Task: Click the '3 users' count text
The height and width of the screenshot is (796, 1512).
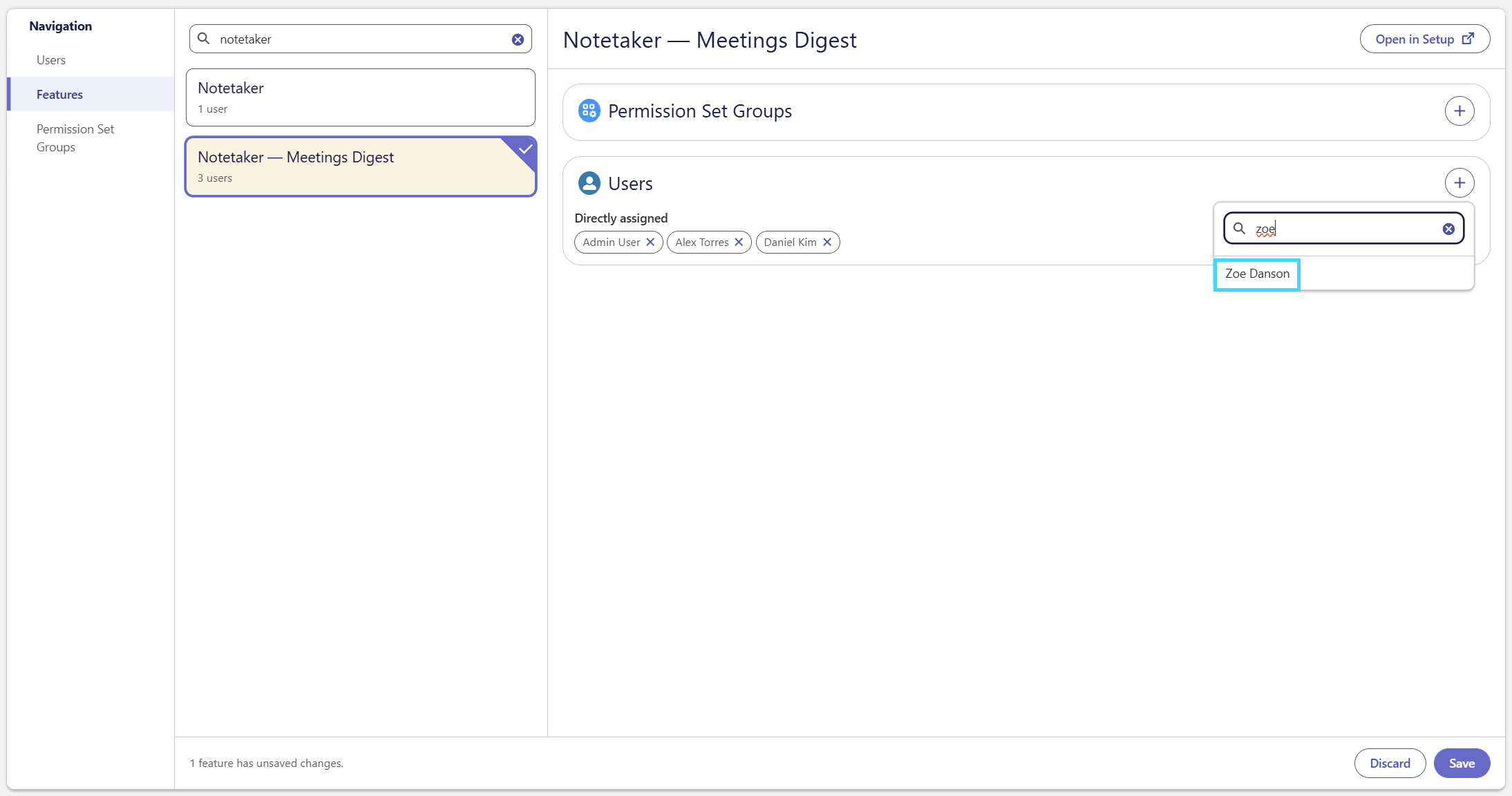Action: pyautogui.click(x=215, y=178)
